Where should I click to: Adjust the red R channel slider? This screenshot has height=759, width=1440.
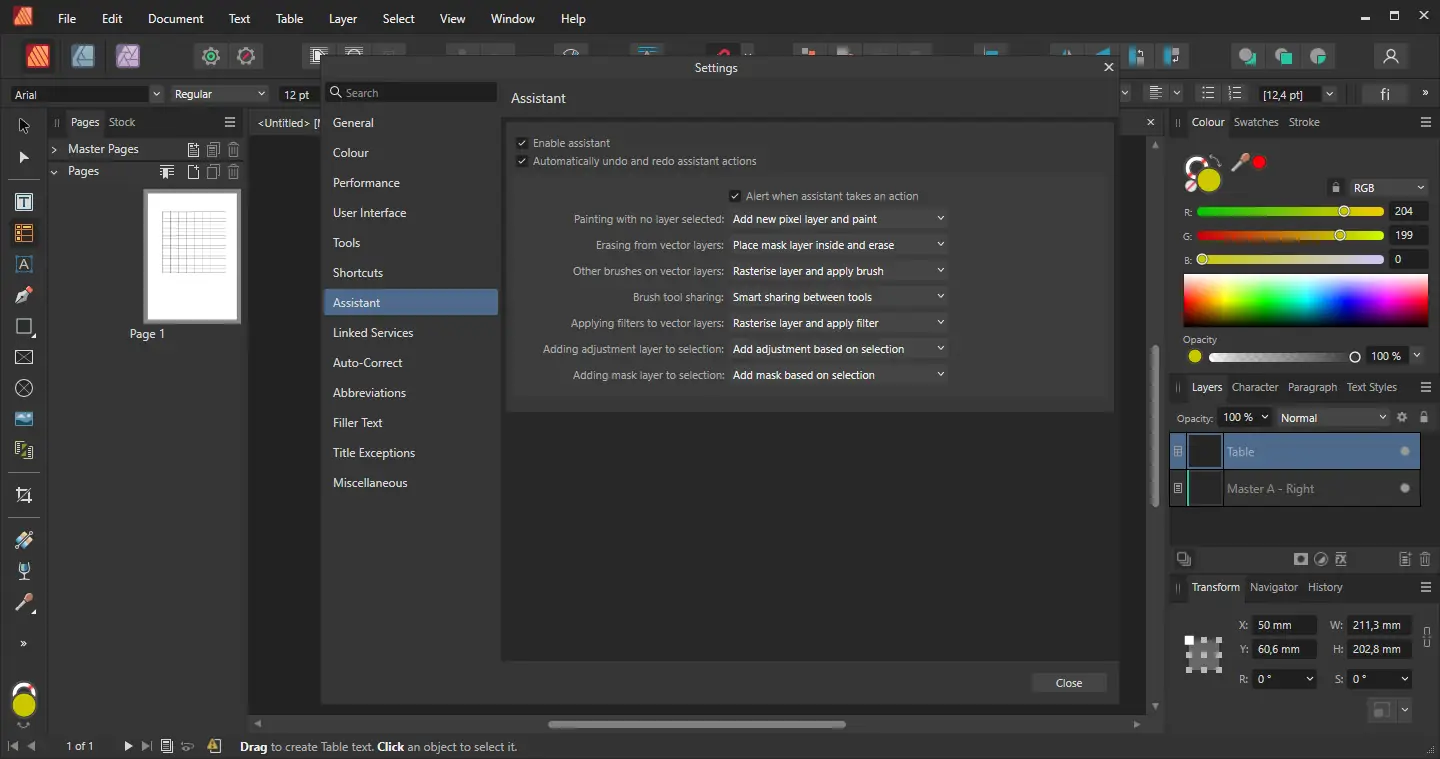pos(1290,211)
